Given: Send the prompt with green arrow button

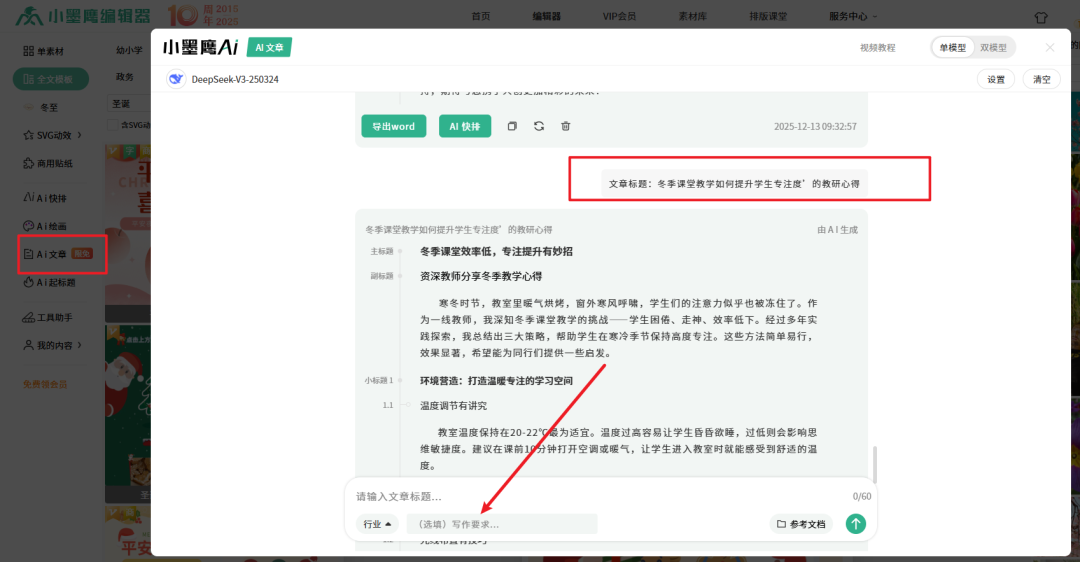Looking at the screenshot, I should (855, 524).
